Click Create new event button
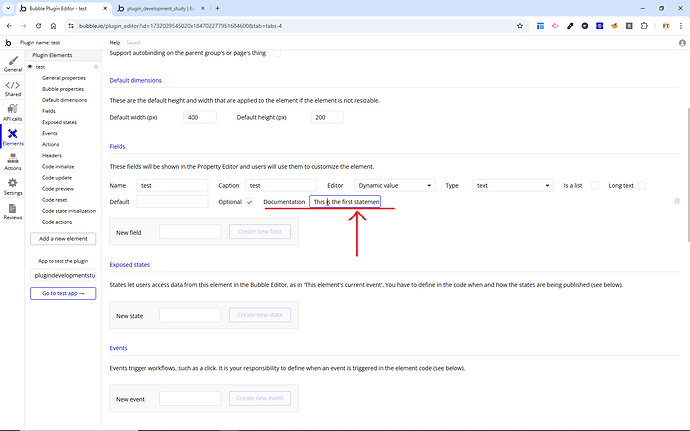The width and height of the screenshot is (690, 431). point(260,398)
